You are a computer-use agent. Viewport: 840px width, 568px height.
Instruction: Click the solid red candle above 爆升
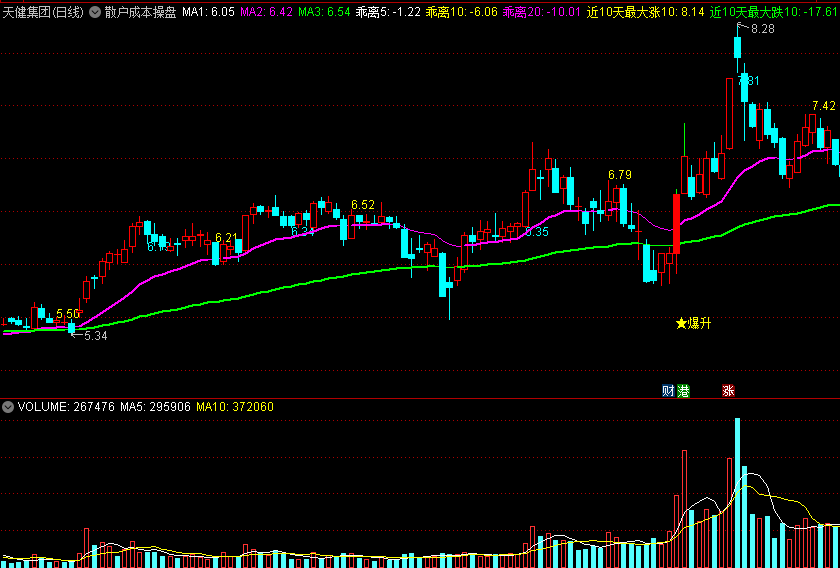coord(676,223)
